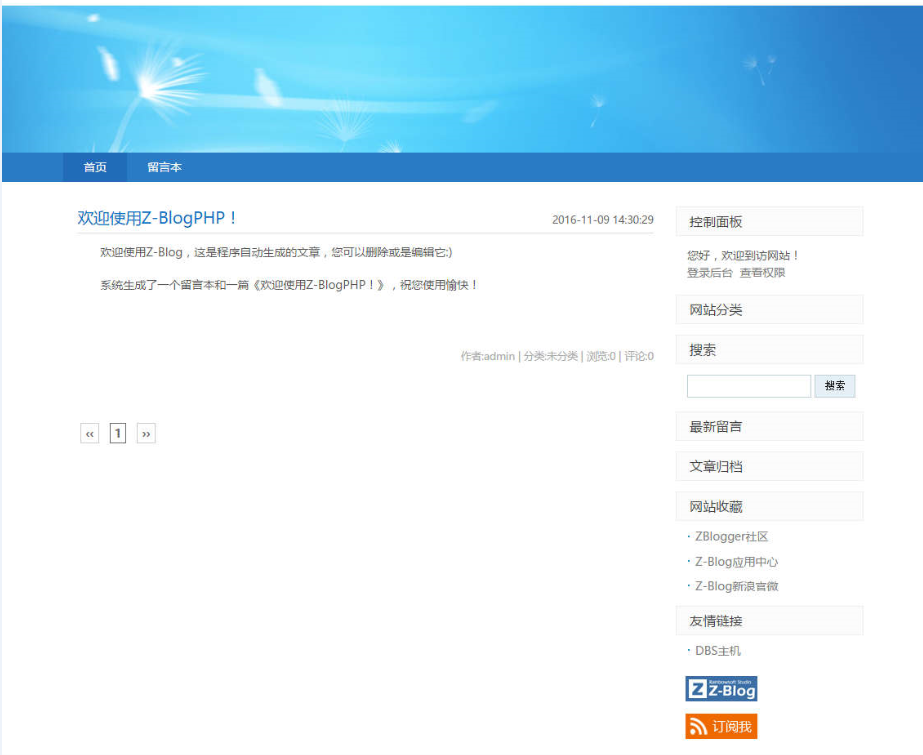This screenshot has height=755, width=923.
Task: Click the 登录后台 login link
Action: (709, 272)
